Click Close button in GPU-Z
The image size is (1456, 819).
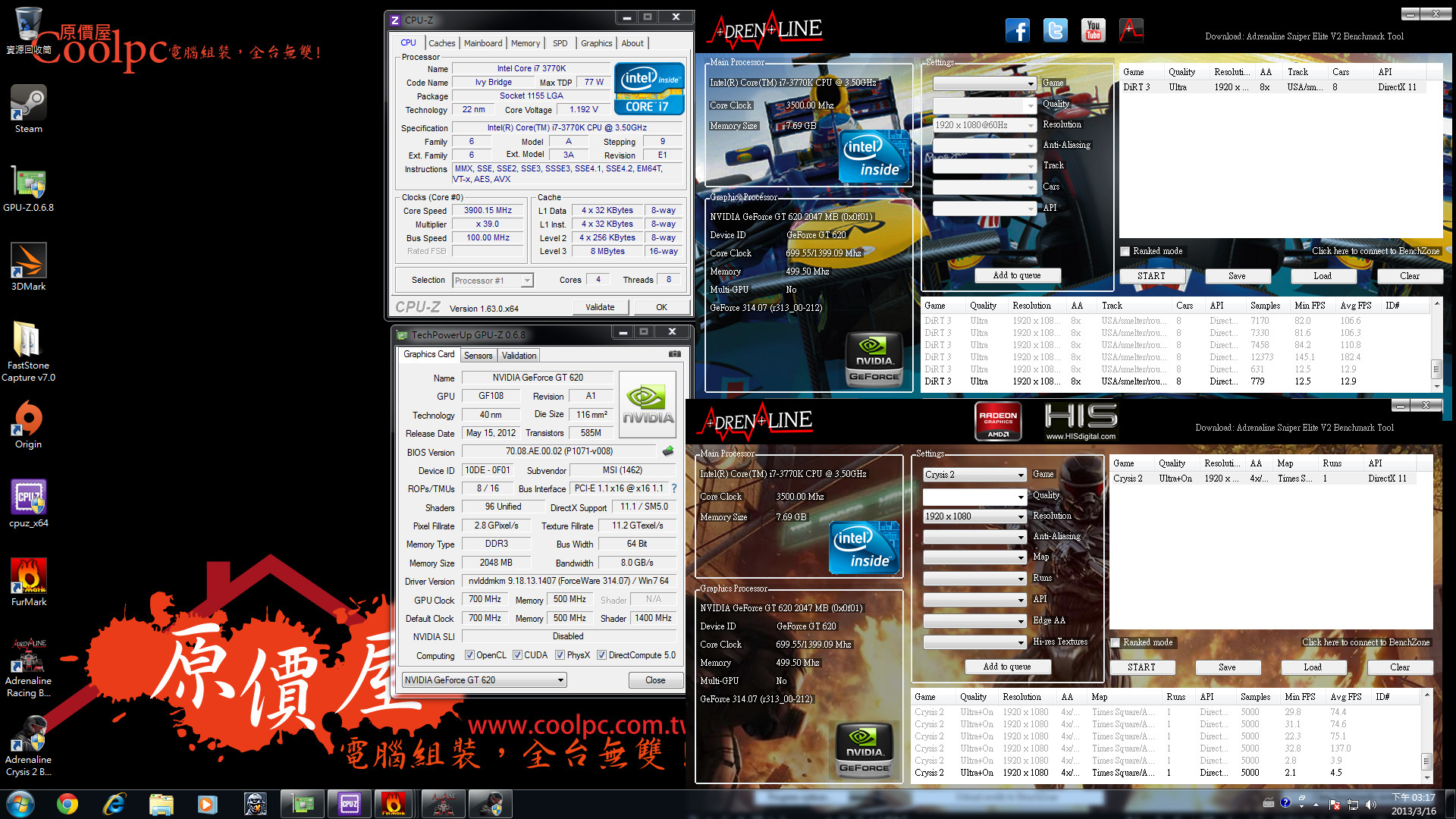pyautogui.click(x=655, y=680)
